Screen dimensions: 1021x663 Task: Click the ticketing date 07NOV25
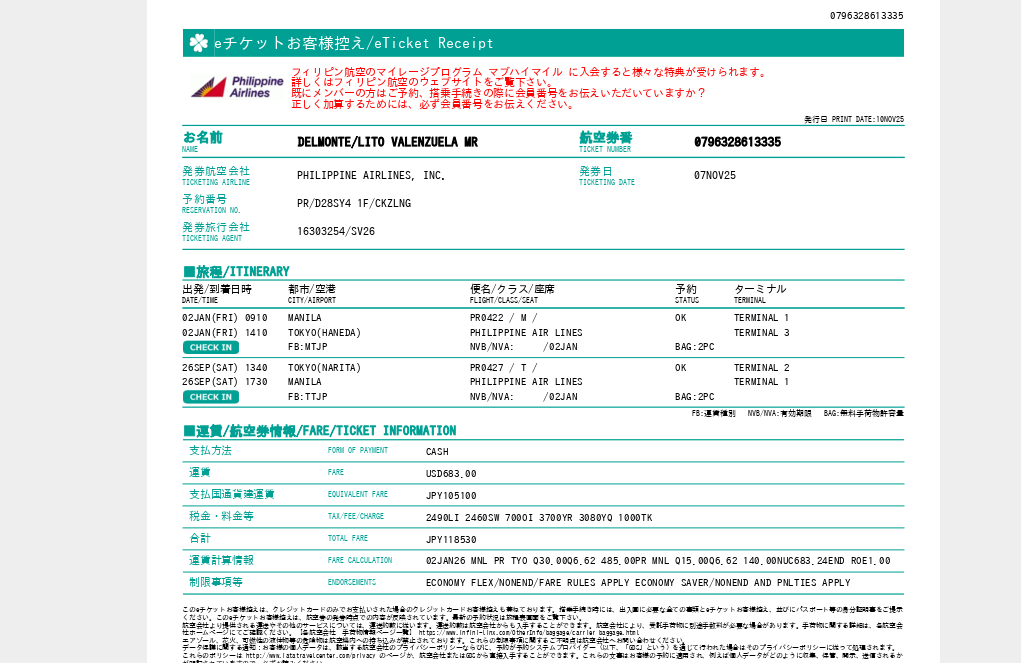point(714,175)
